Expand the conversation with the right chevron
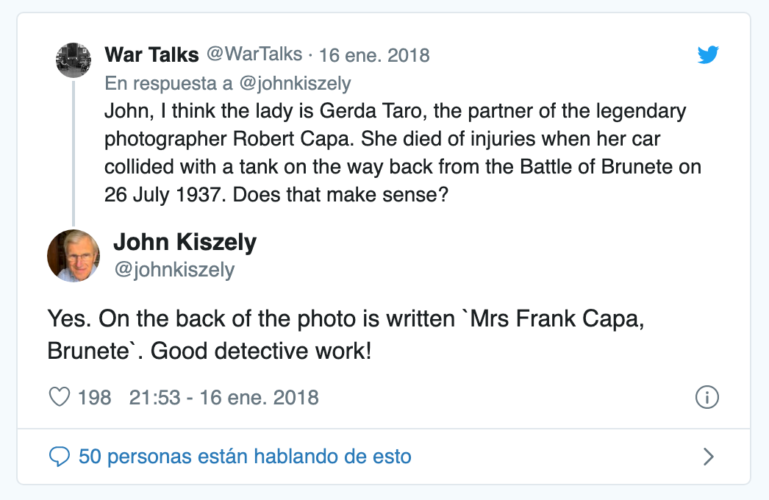 click(708, 456)
